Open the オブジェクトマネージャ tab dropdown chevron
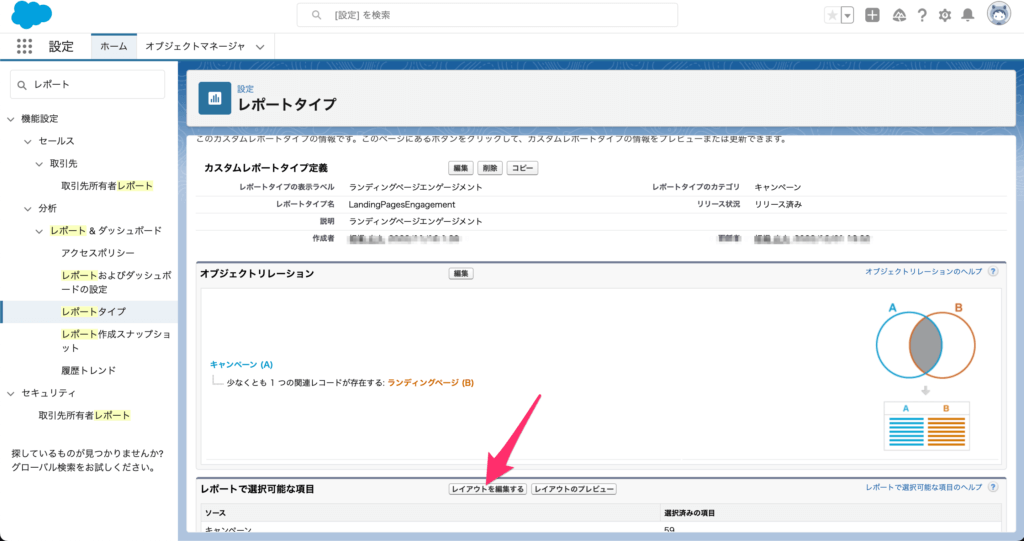This screenshot has width=1024, height=541. pos(260,47)
